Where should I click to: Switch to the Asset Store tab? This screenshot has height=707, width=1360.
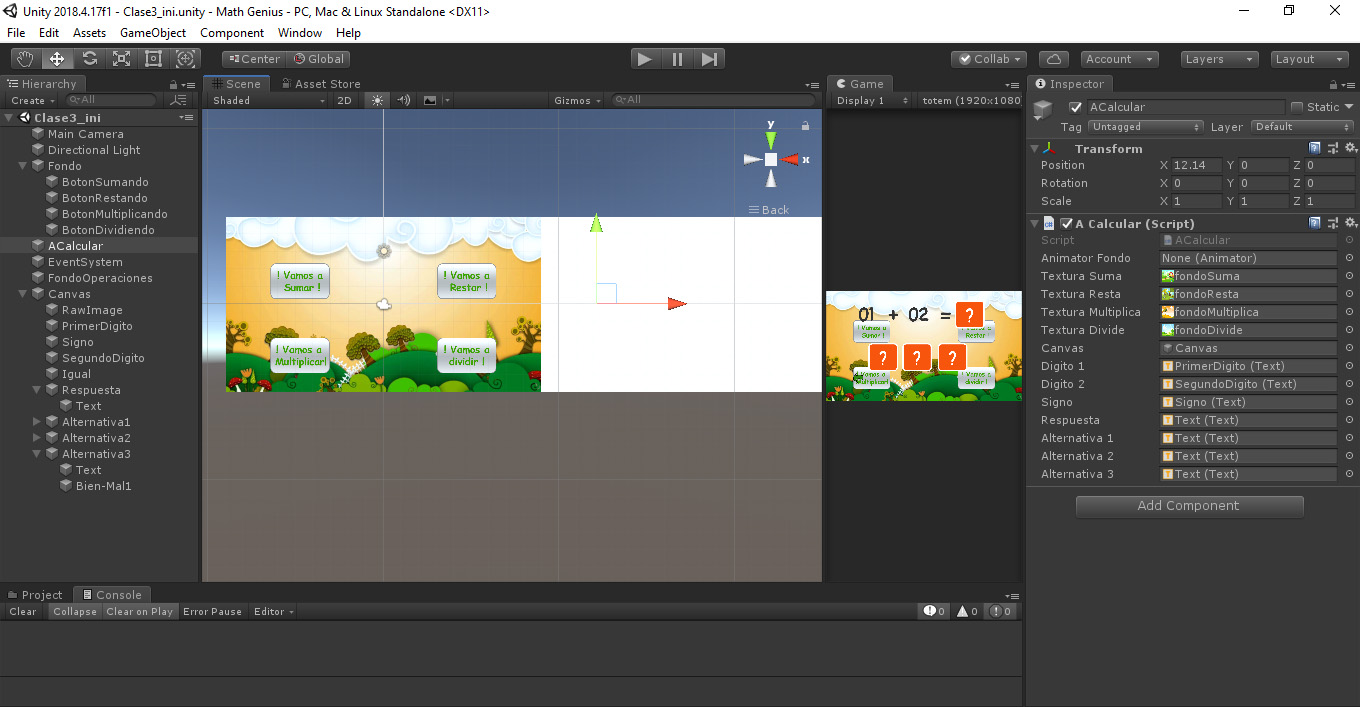click(x=321, y=84)
